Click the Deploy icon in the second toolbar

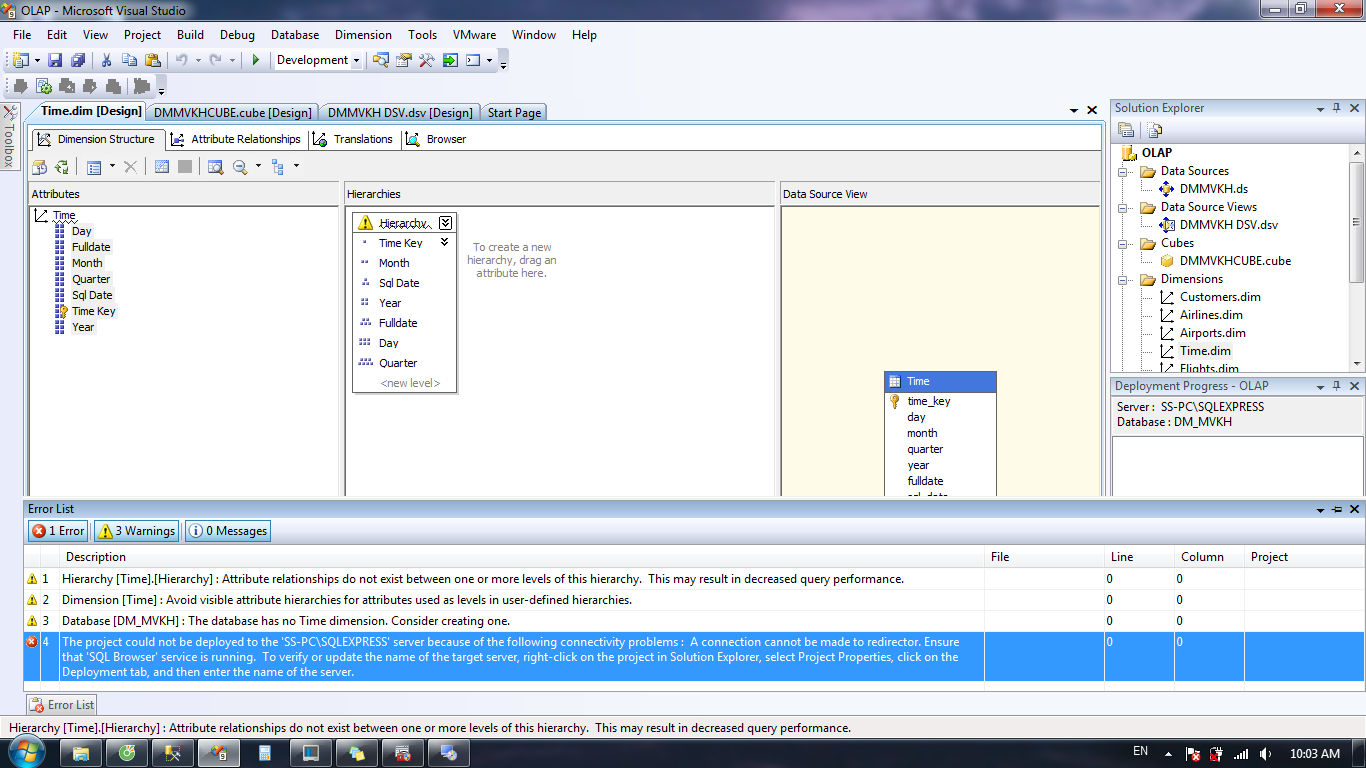(x=43, y=86)
